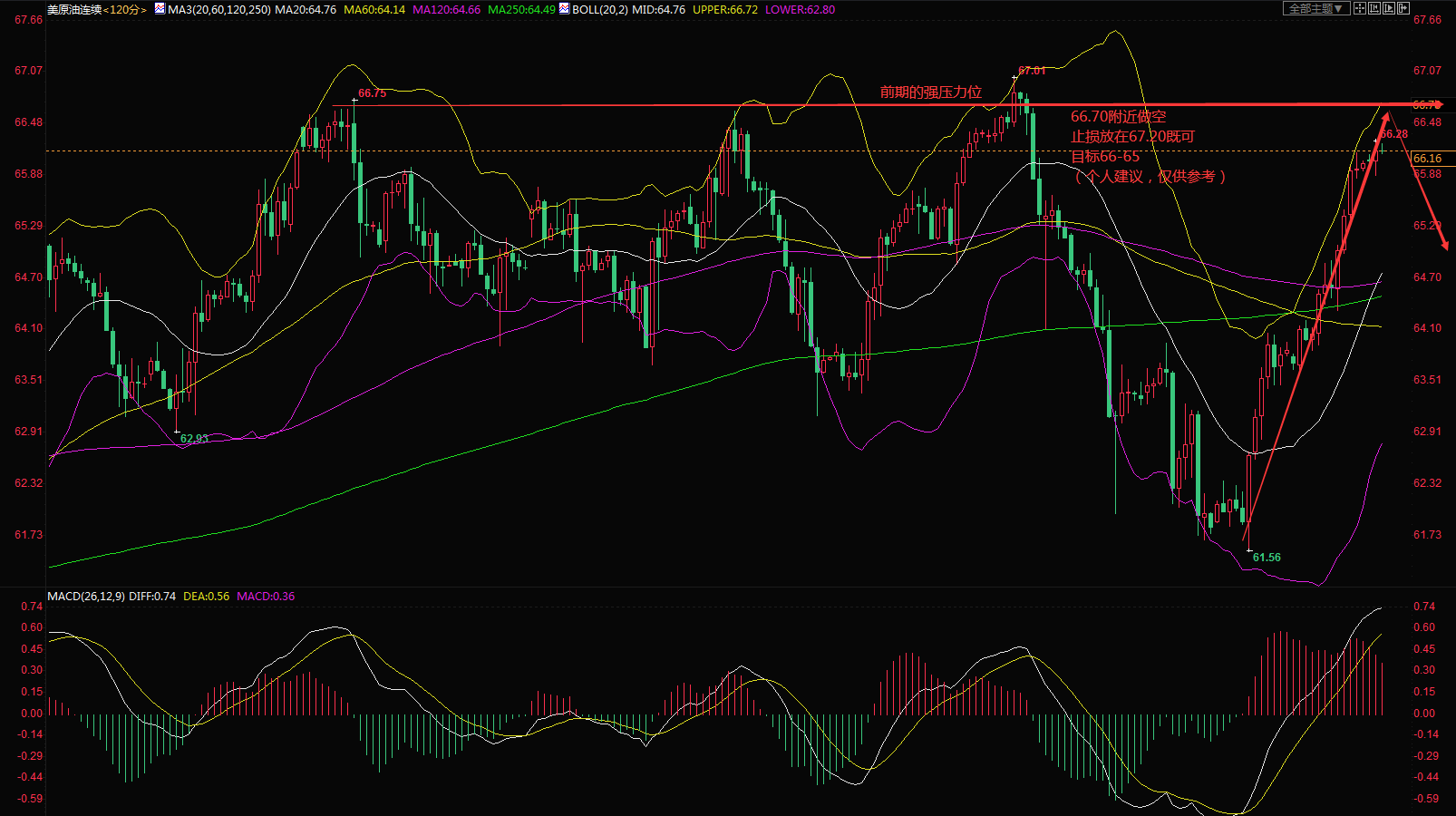Screen dimensions: 1456x816
Task: Select the 66.70附近做空 annotation text
Action: coord(1119,116)
